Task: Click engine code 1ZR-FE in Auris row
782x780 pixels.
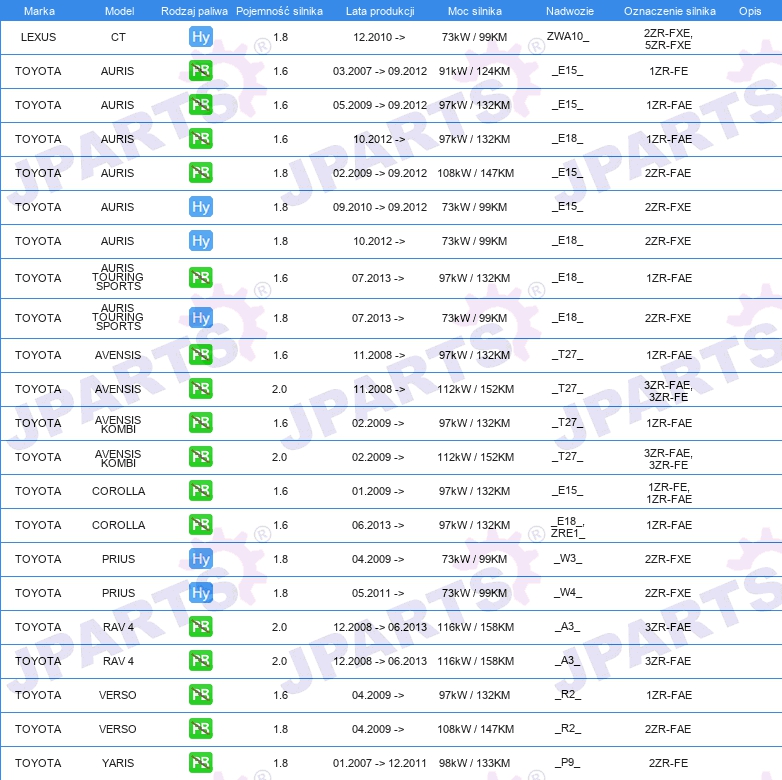Action: [668, 71]
